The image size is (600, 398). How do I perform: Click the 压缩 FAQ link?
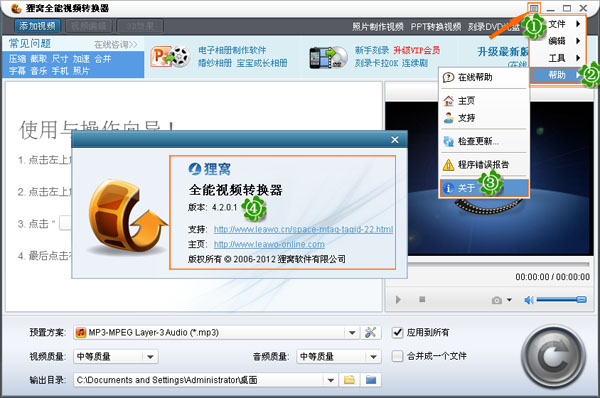tap(18, 59)
